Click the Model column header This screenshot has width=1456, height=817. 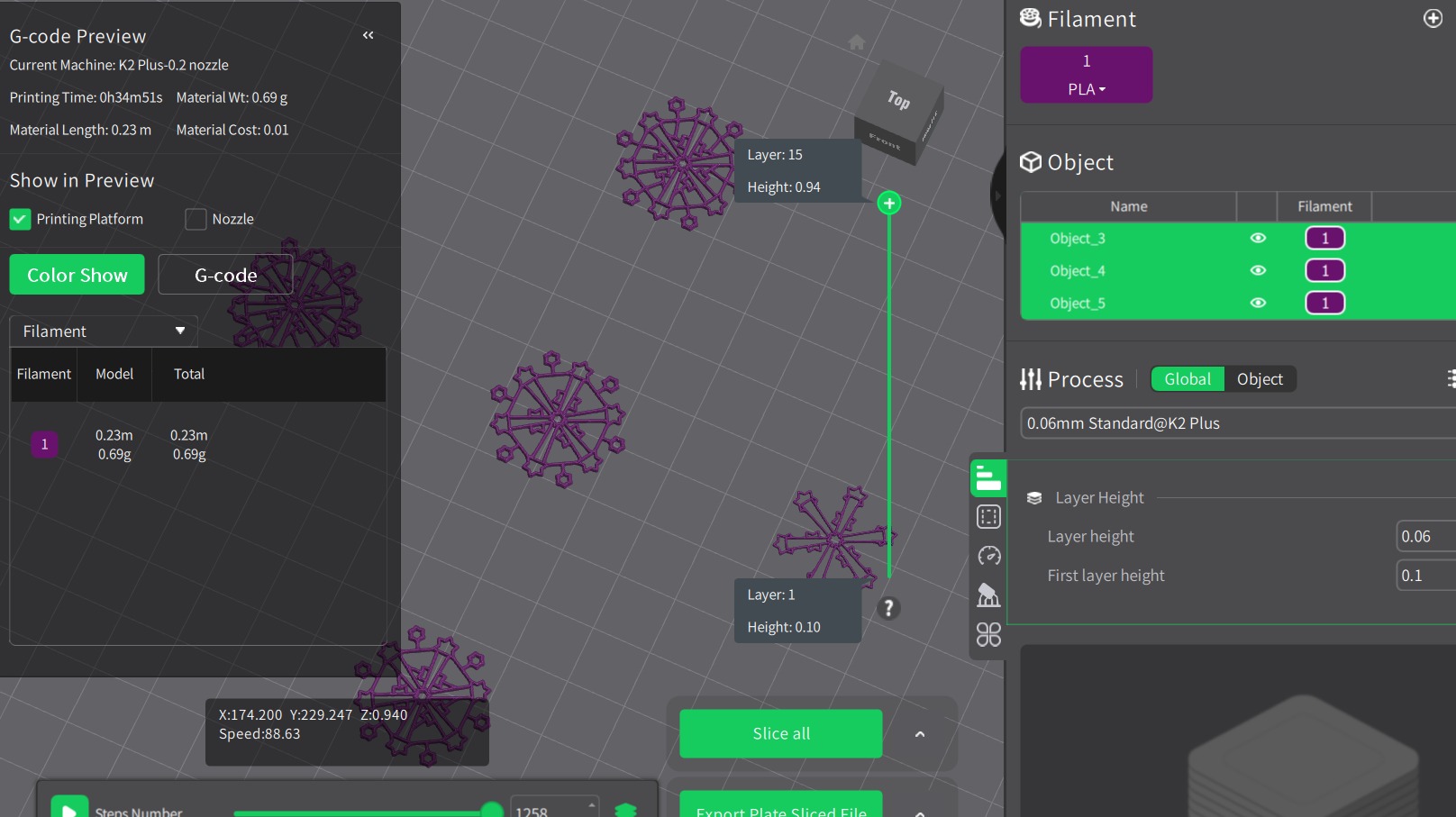tap(114, 374)
